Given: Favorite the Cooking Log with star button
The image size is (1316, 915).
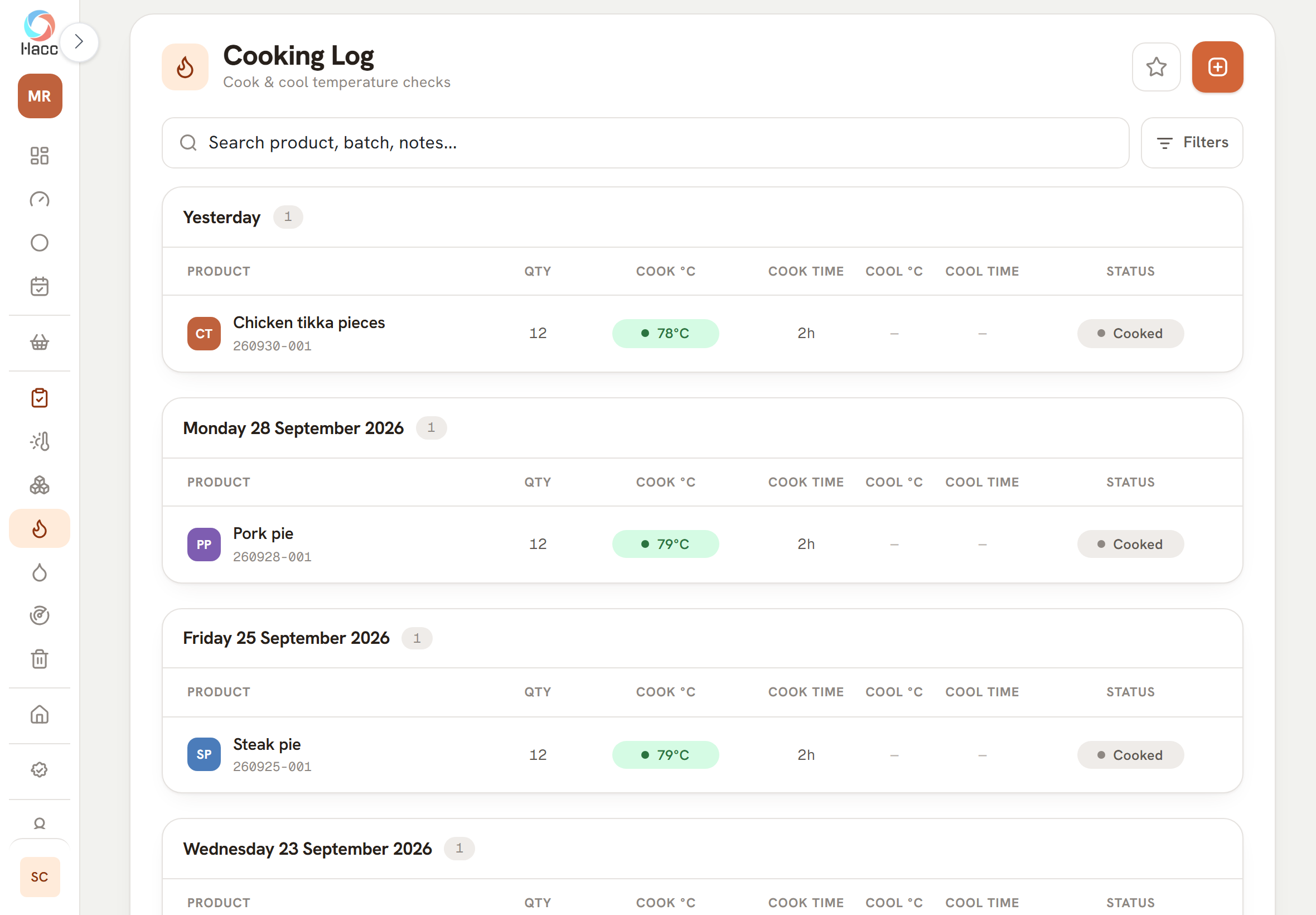Looking at the screenshot, I should point(1156,67).
